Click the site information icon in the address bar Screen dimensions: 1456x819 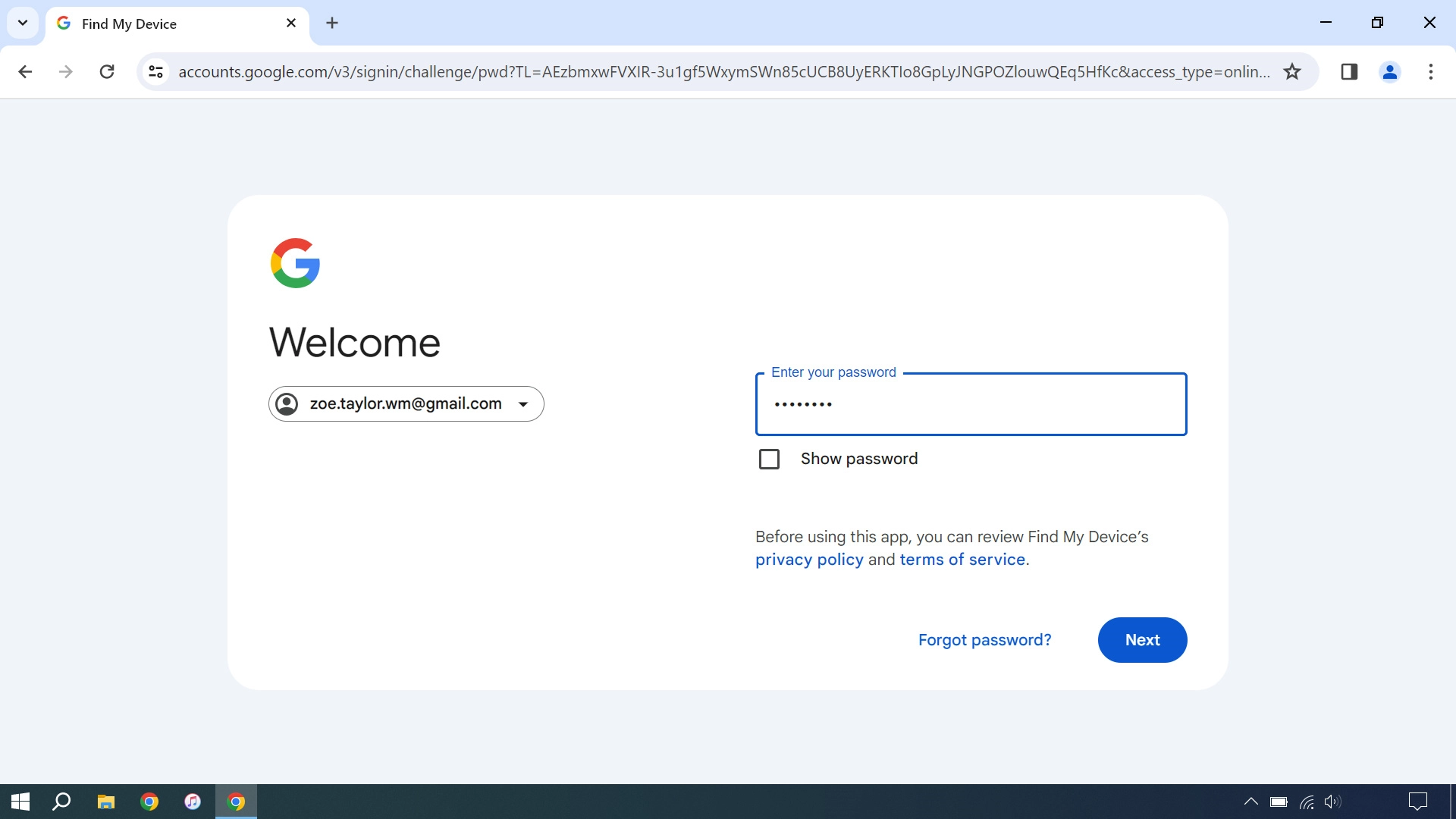pyautogui.click(x=155, y=71)
